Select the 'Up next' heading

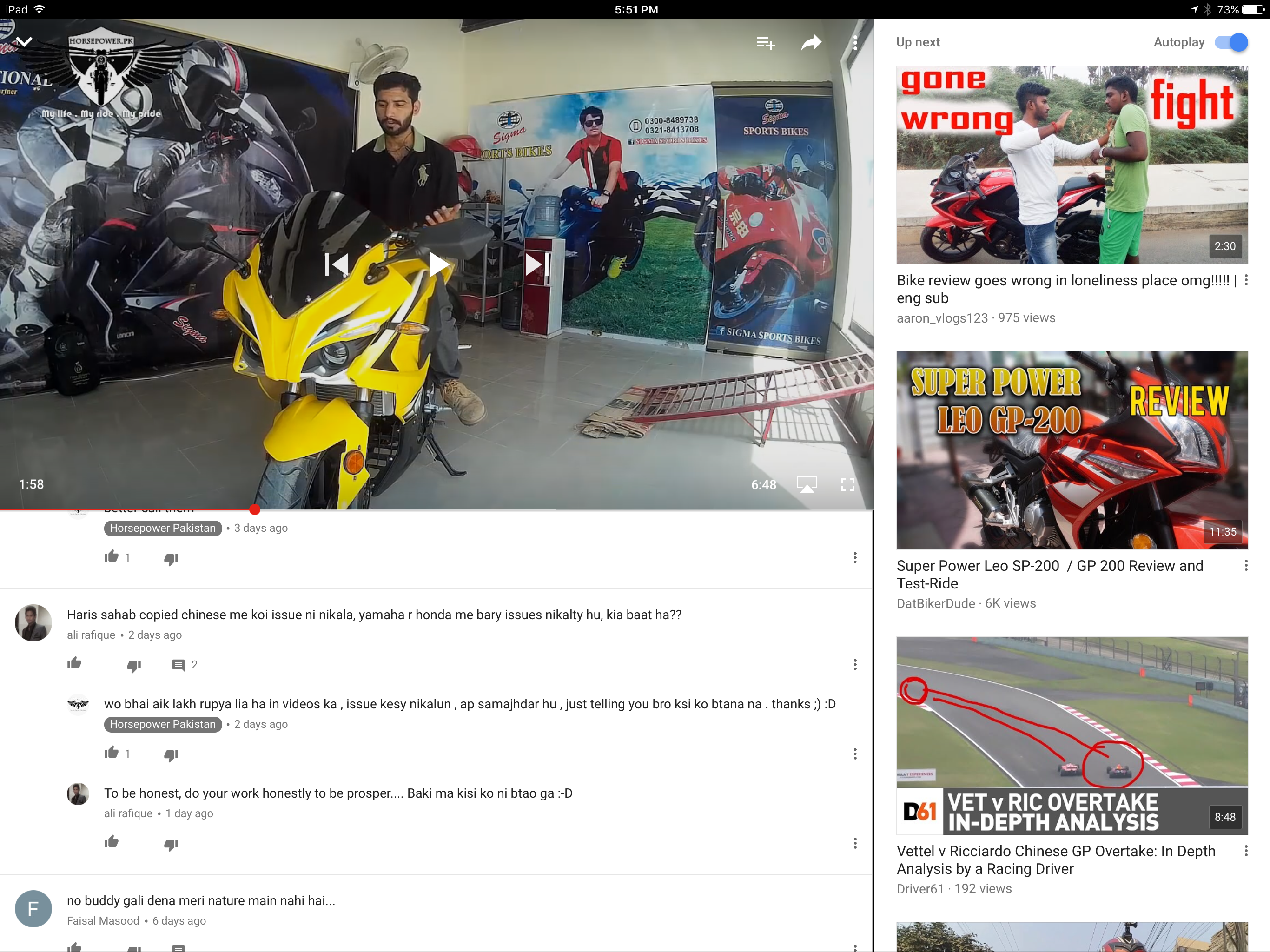point(918,42)
